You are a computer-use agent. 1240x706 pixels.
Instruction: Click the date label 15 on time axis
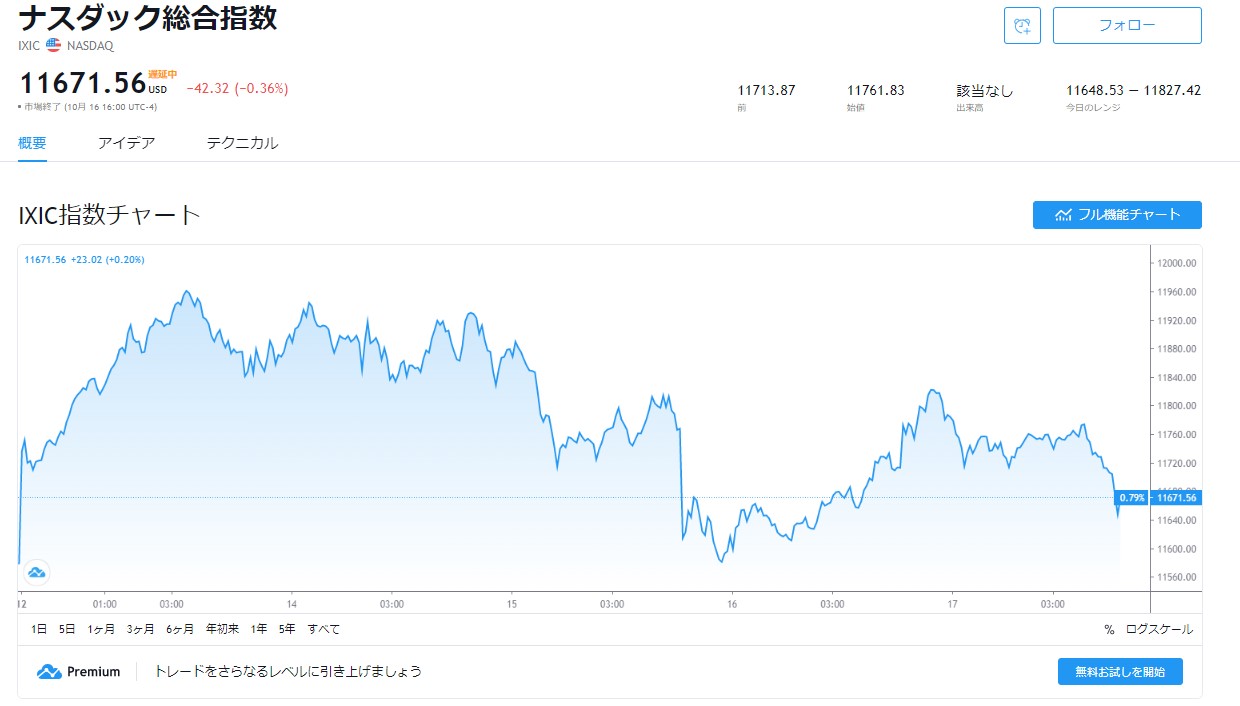coord(512,604)
